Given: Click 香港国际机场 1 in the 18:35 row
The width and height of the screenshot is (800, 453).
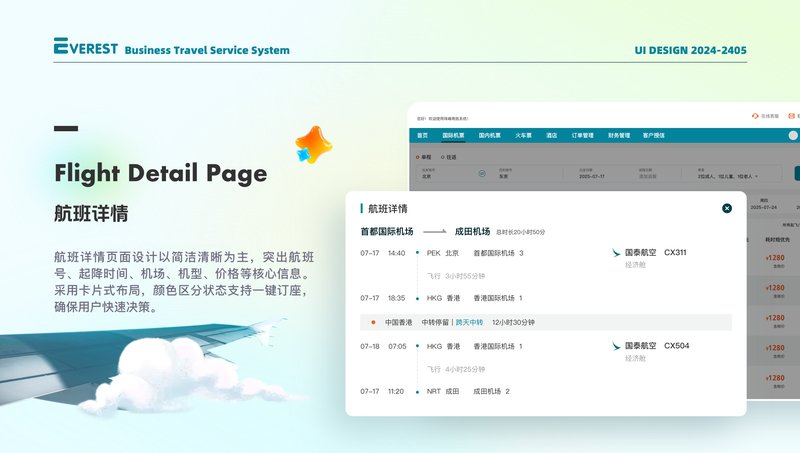Looking at the screenshot, I should [x=498, y=298].
